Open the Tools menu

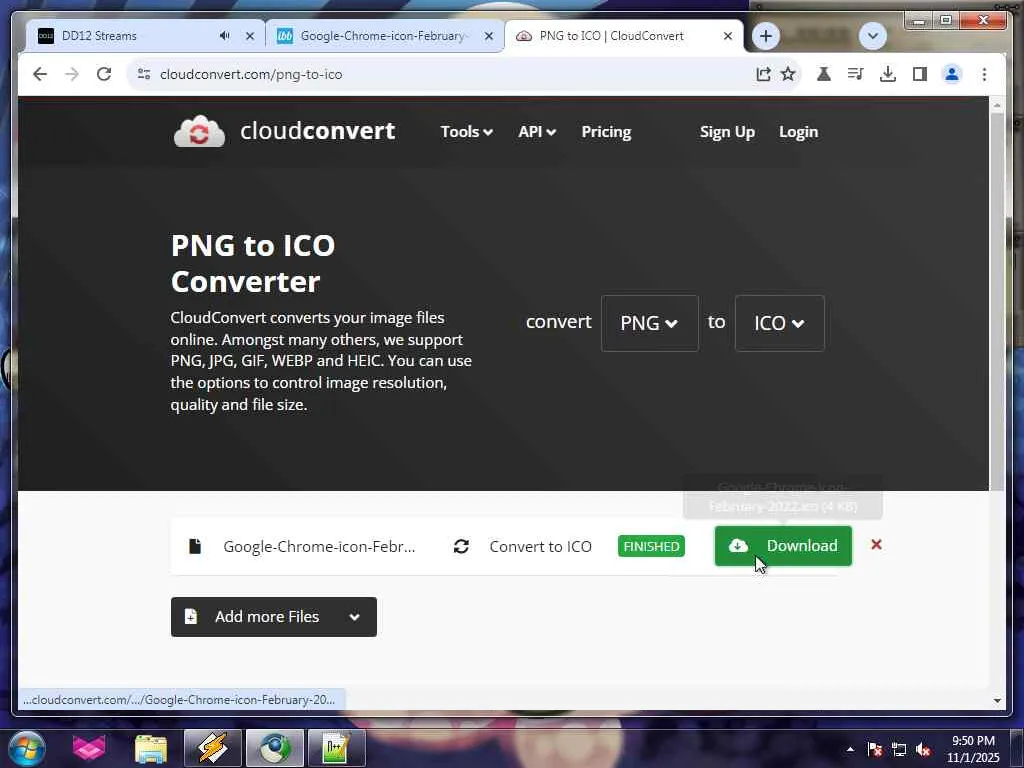click(x=466, y=132)
